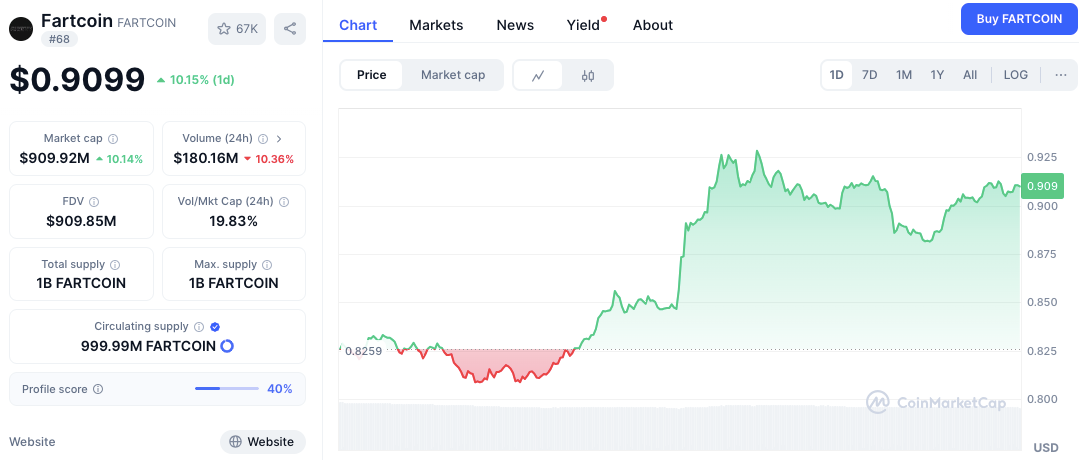Toggle LOG scale on chart
The width and height of the screenshot is (1079, 460).
point(1016,75)
